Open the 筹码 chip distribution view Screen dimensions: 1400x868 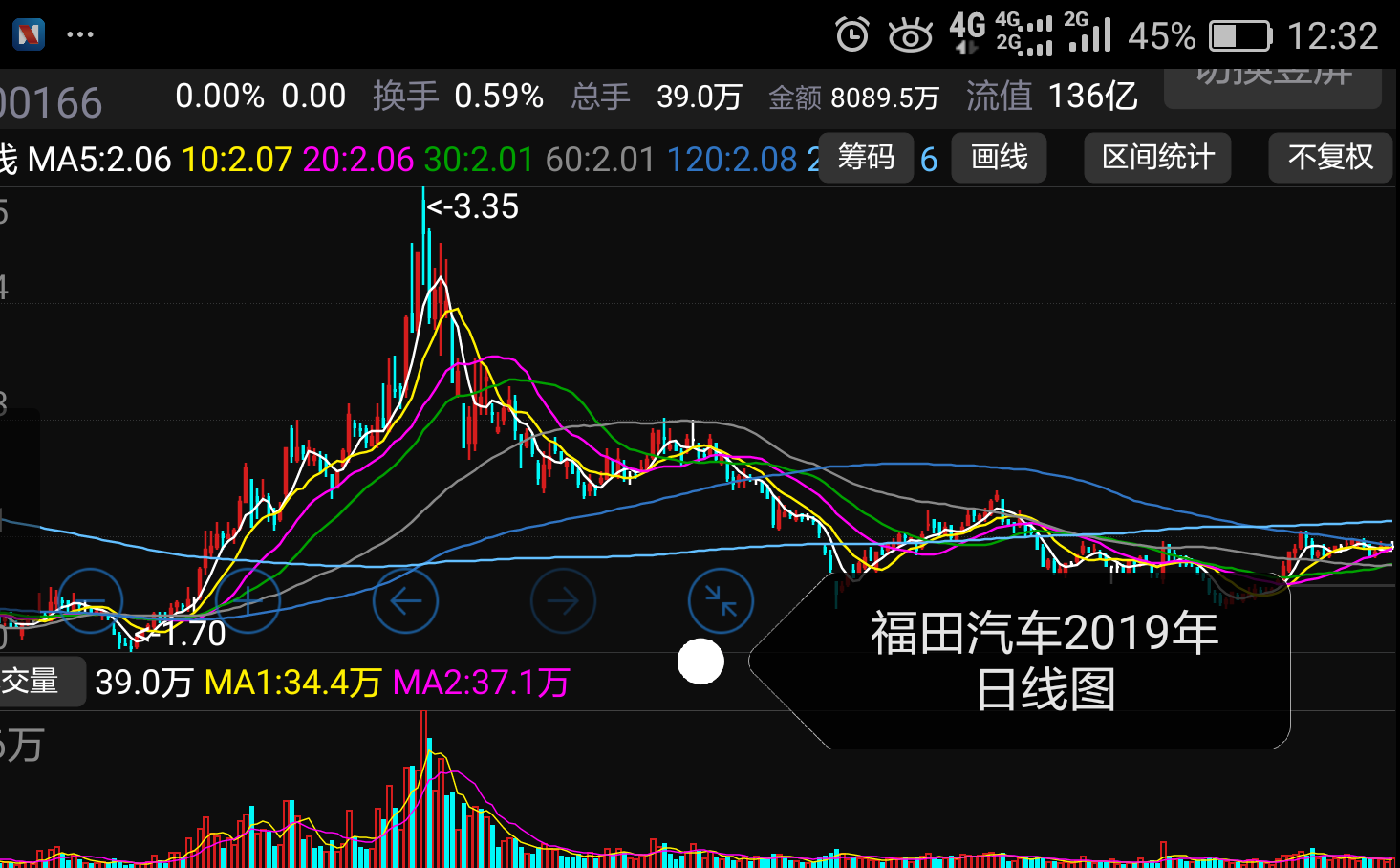(x=866, y=157)
